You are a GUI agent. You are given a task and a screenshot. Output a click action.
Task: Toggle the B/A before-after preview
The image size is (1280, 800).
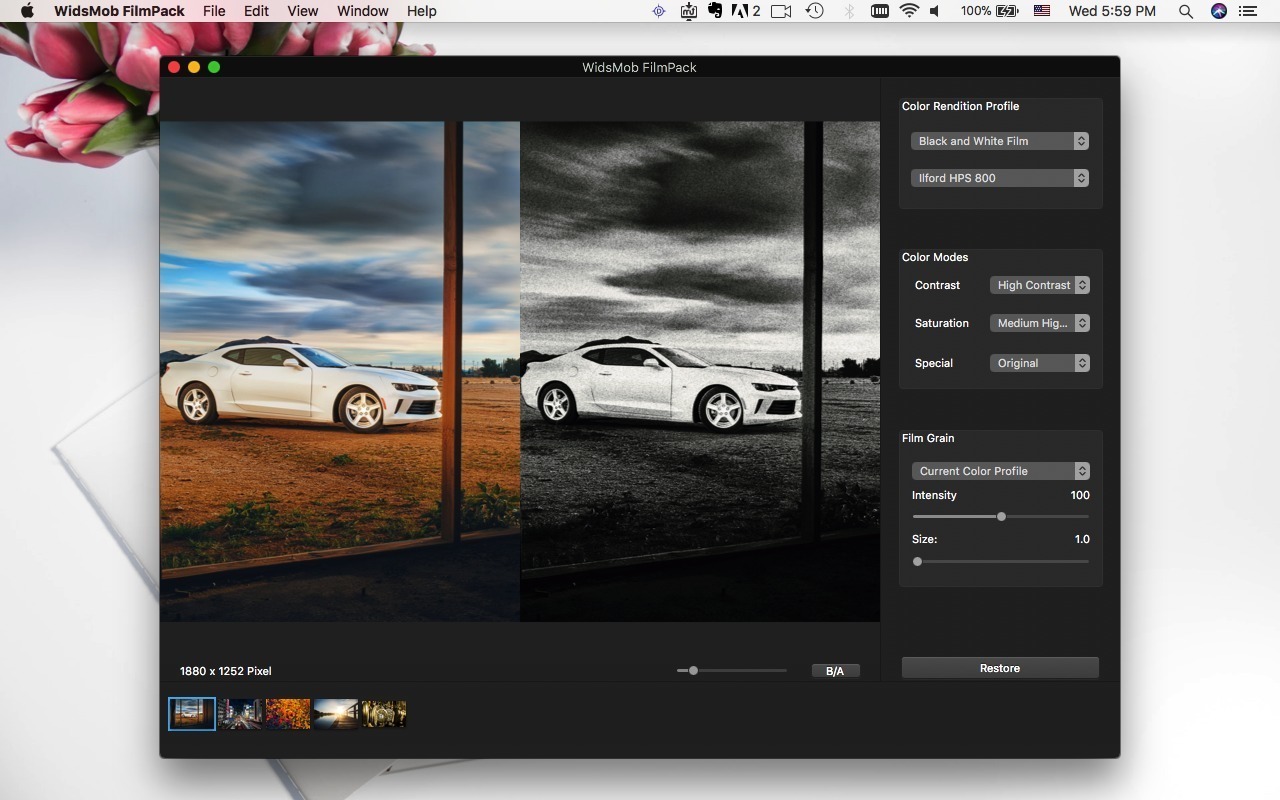835,670
